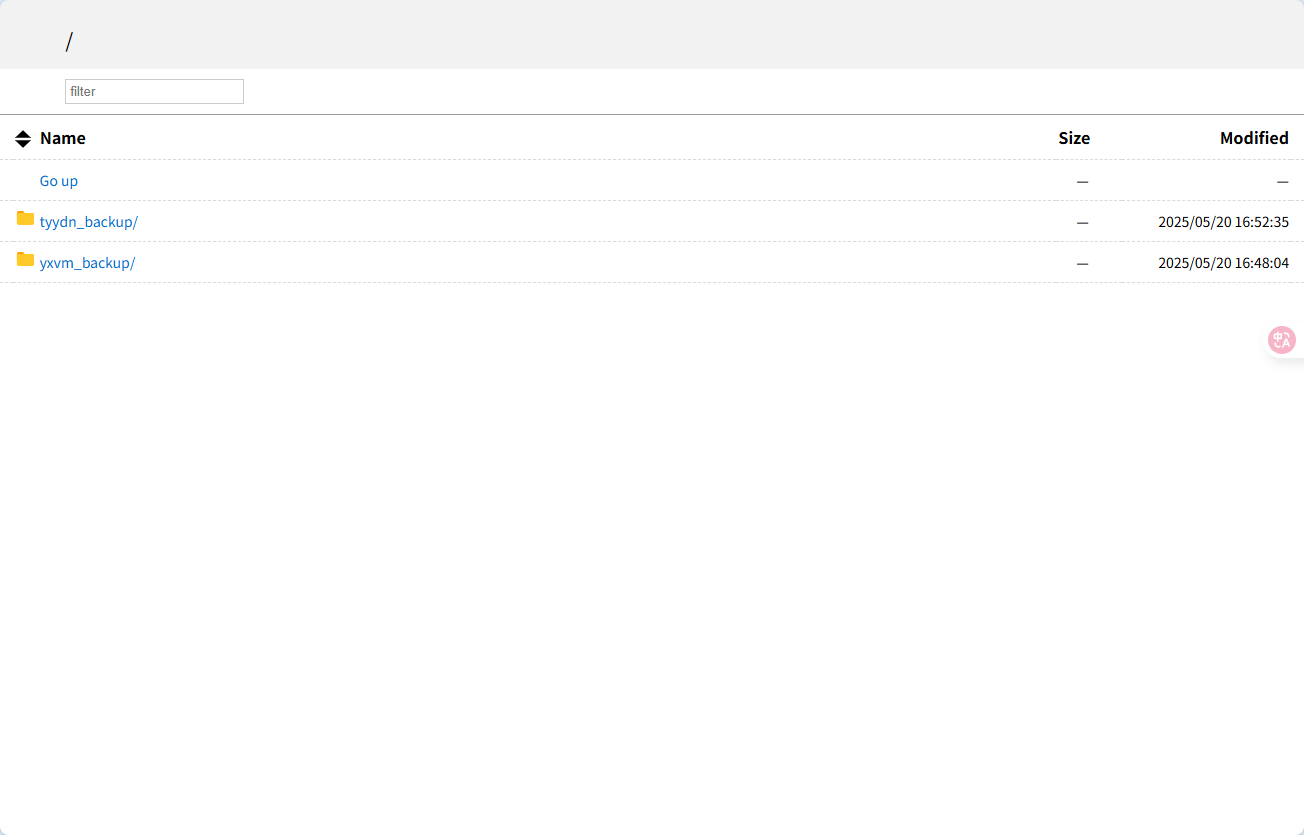The width and height of the screenshot is (1304, 835).
Task: Focus the filter text box
Action: [154, 91]
